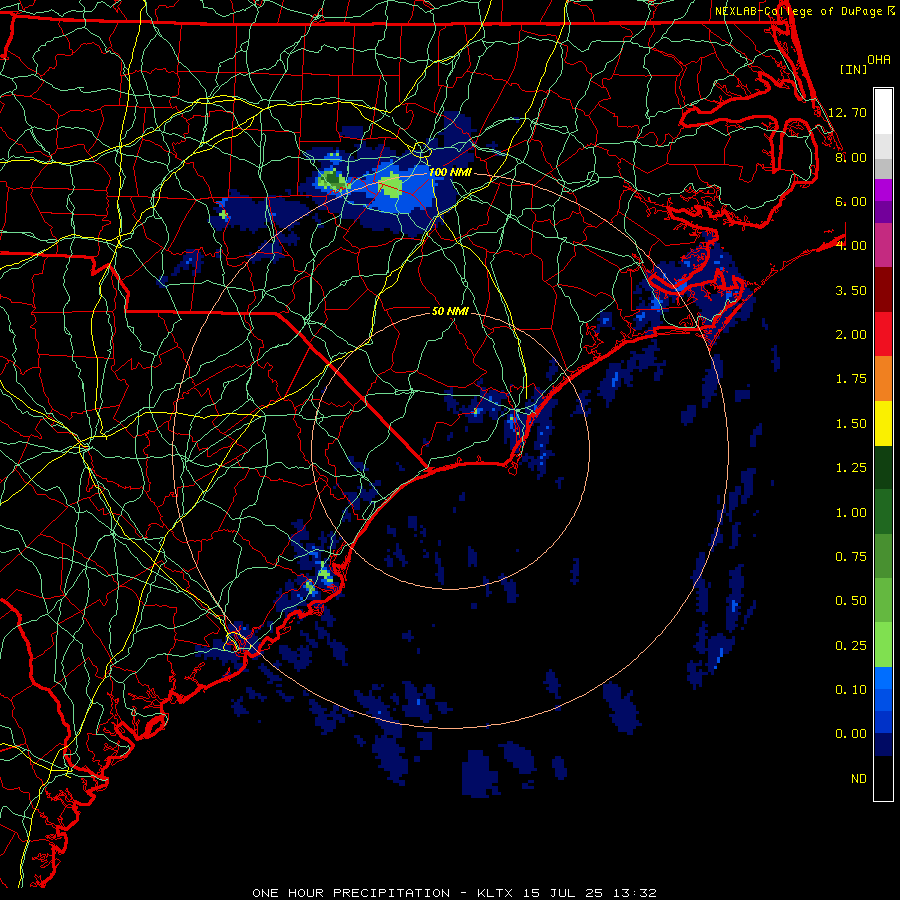This screenshot has width=900, height=900.
Task: Click the 0.00 legend value
Action: click(x=851, y=734)
